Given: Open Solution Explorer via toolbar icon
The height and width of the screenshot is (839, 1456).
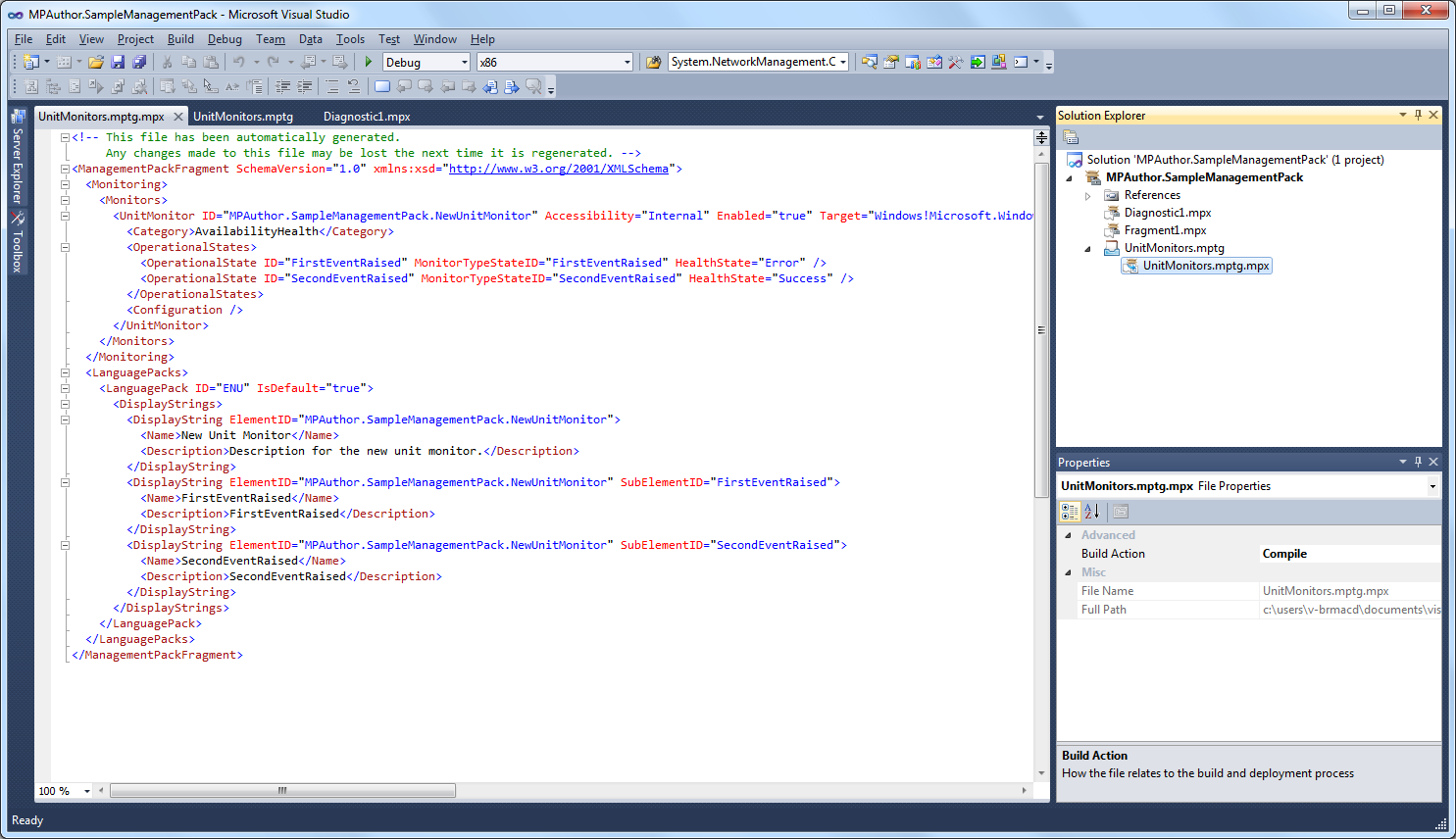Looking at the screenshot, I should (870, 62).
